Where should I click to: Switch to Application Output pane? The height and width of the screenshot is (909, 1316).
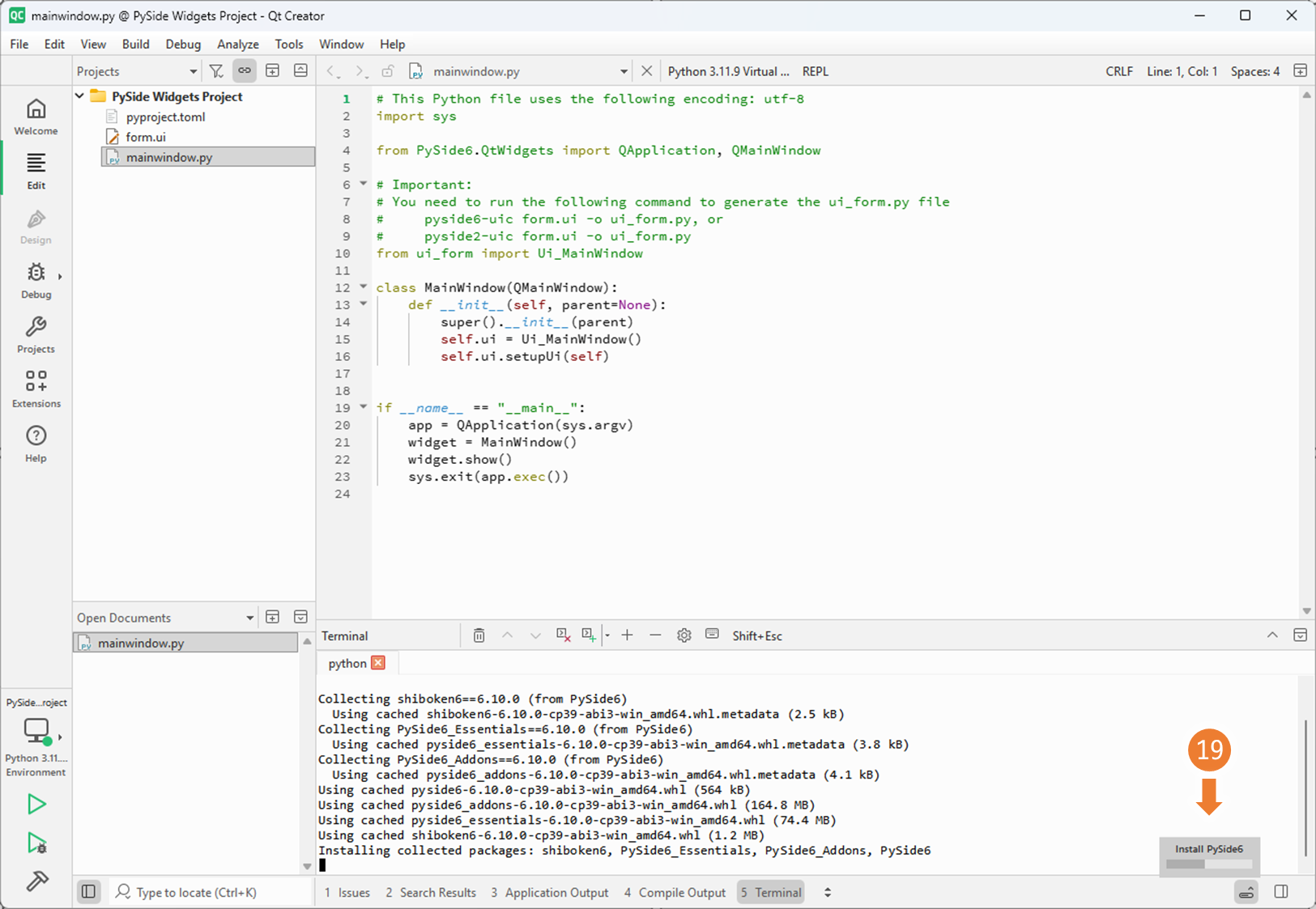(x=550, y=892)
